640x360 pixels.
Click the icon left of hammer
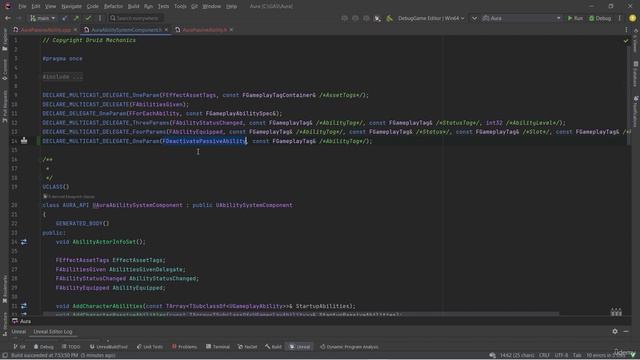click(x=378, y=18)
